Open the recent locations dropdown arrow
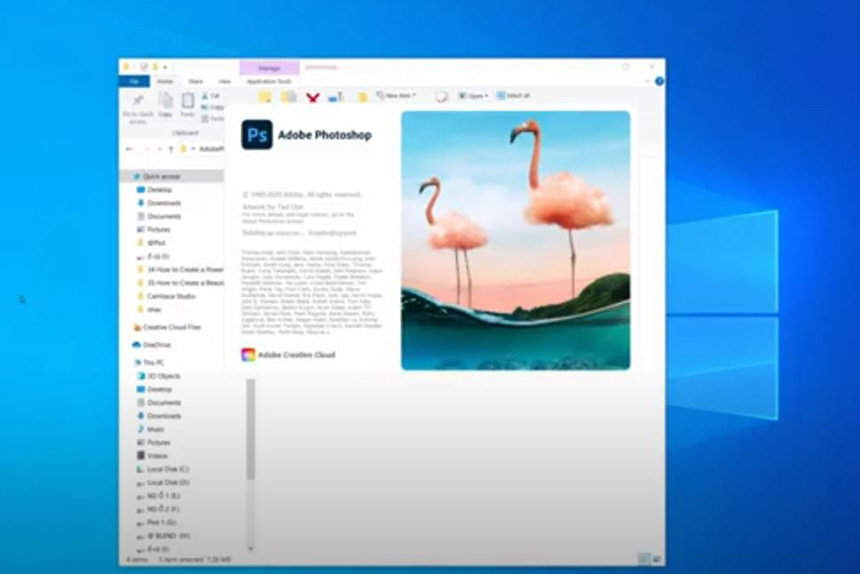The width and height of the screenshot is (860, 574). 160,149
